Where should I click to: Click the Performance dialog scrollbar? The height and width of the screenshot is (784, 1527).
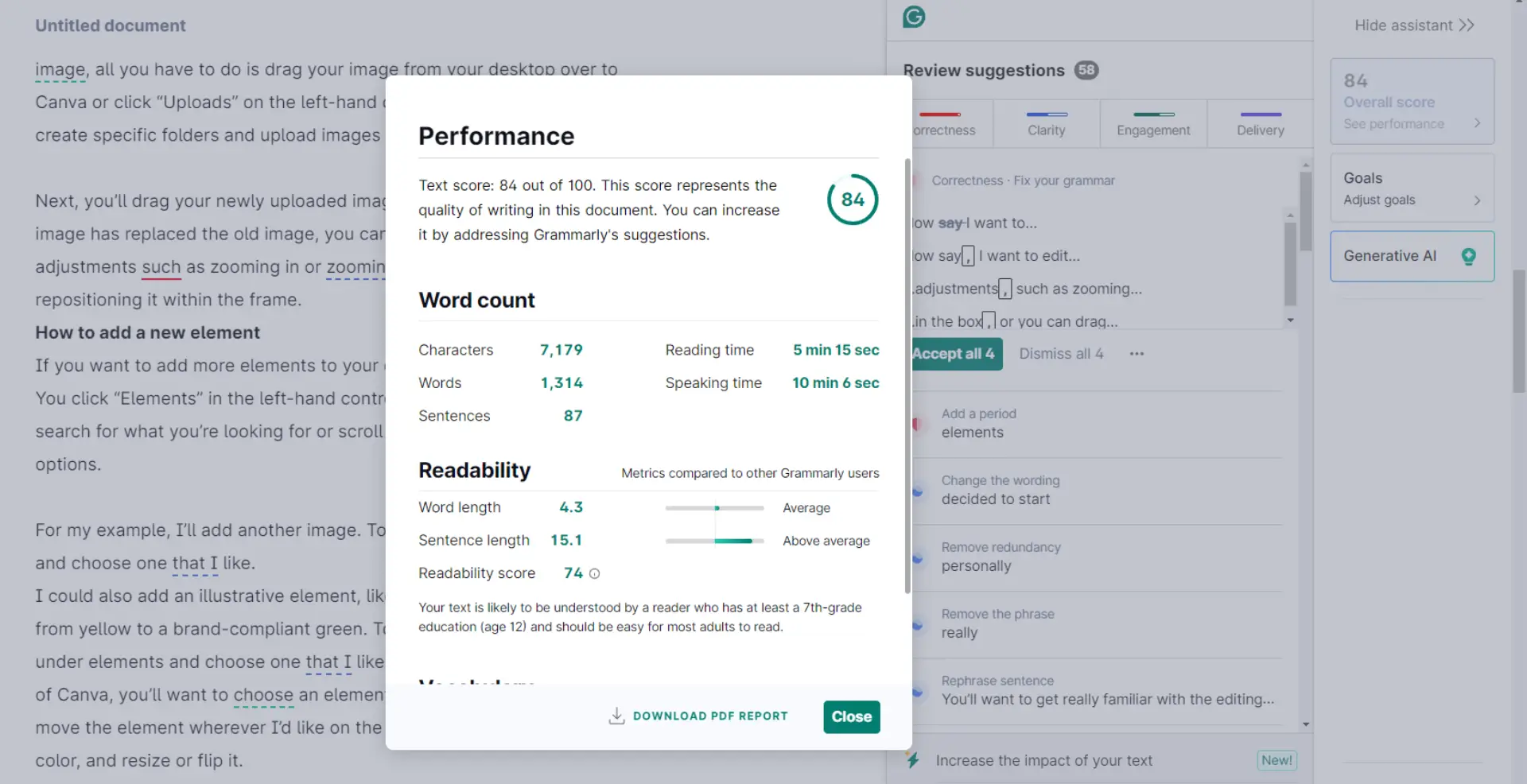point(907,375)
